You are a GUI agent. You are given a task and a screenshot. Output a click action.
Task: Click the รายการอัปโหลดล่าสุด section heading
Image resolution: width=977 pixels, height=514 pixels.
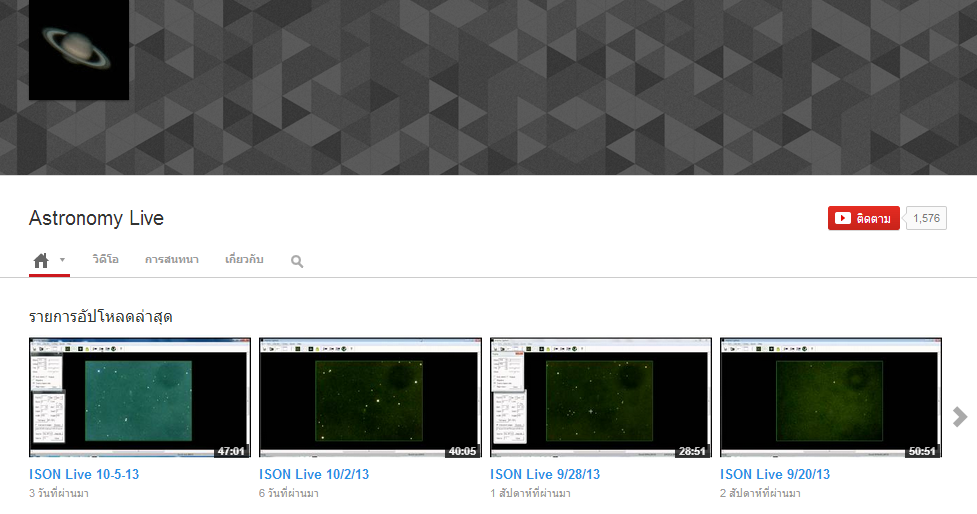point(101,317)
